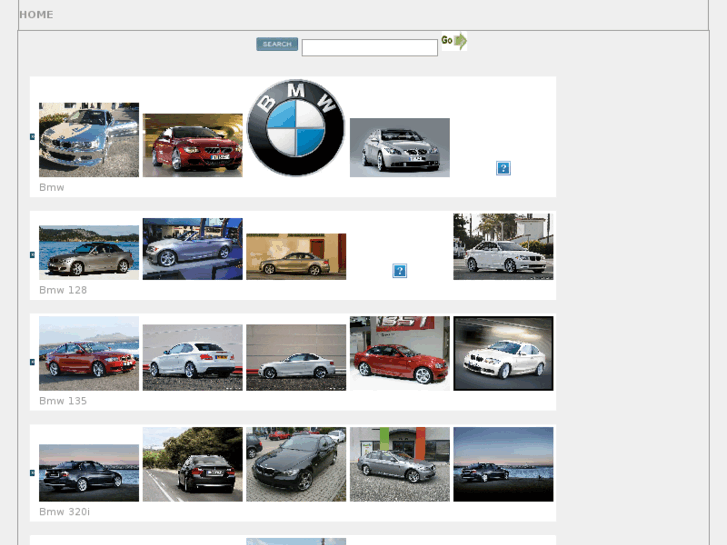Open the tan coupe side-view thumbnail in Bmw 128
Viewport: 727px width, 545px height.
(296, 256)
